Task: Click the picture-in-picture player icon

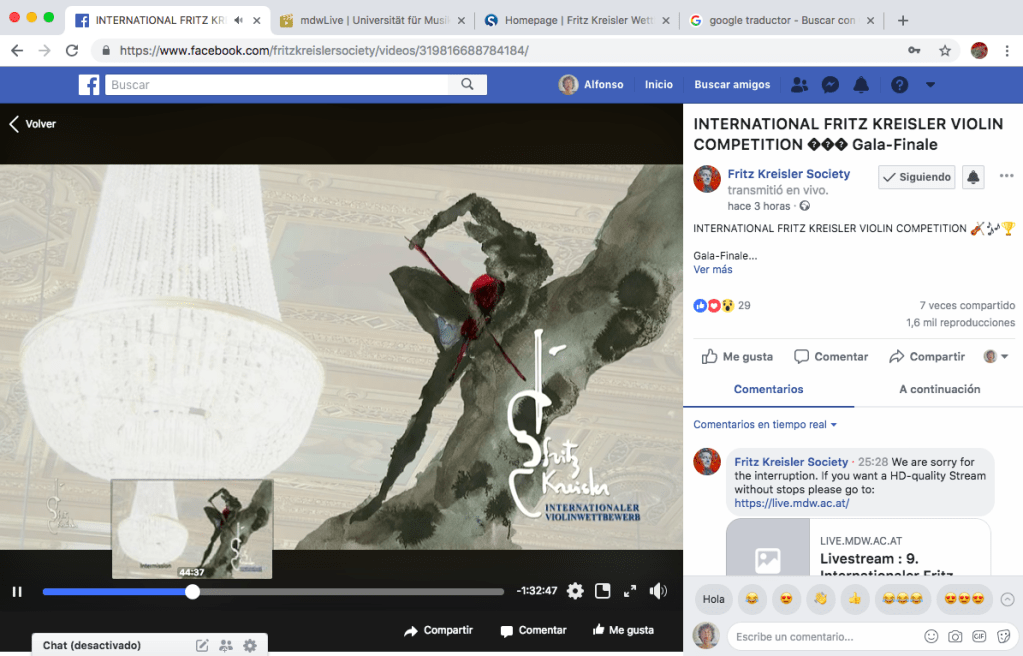Action: 603,591
